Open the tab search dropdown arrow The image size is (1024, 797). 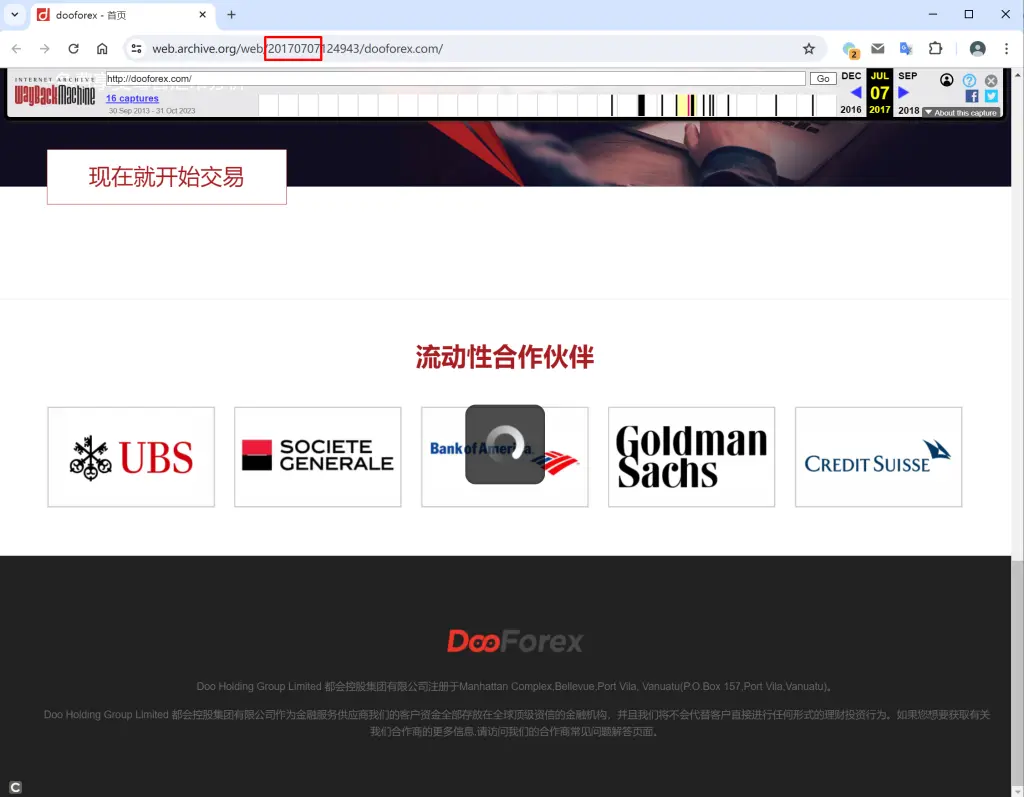(x=14, y=14)
